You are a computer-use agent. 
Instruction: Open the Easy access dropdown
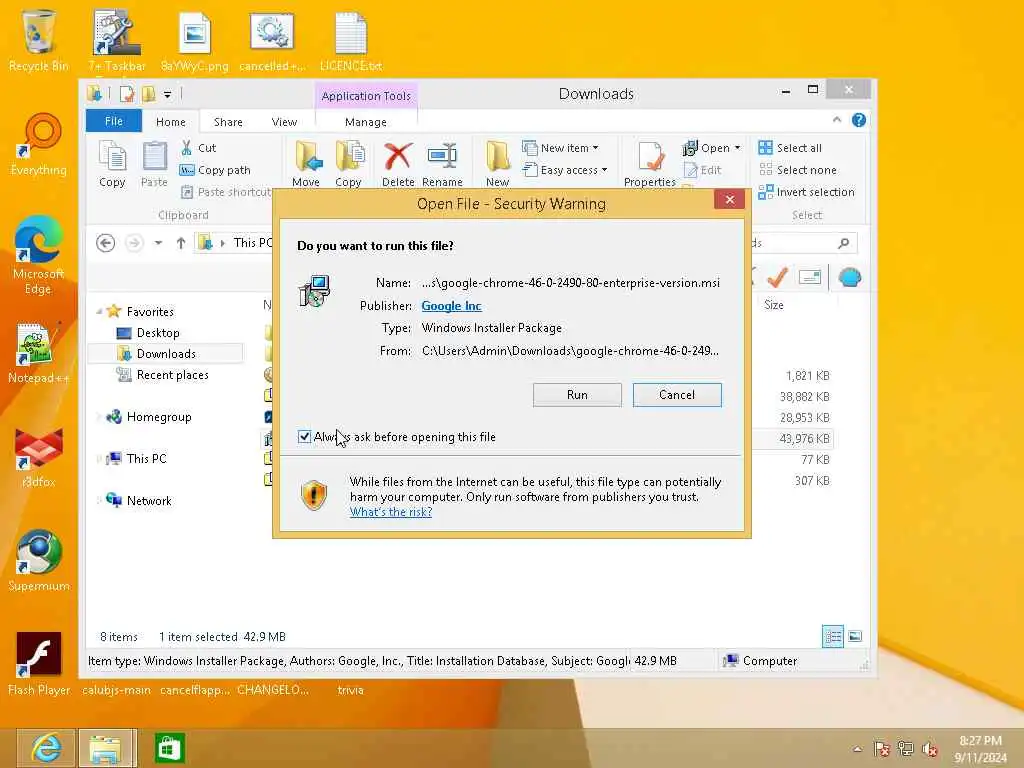565,170
